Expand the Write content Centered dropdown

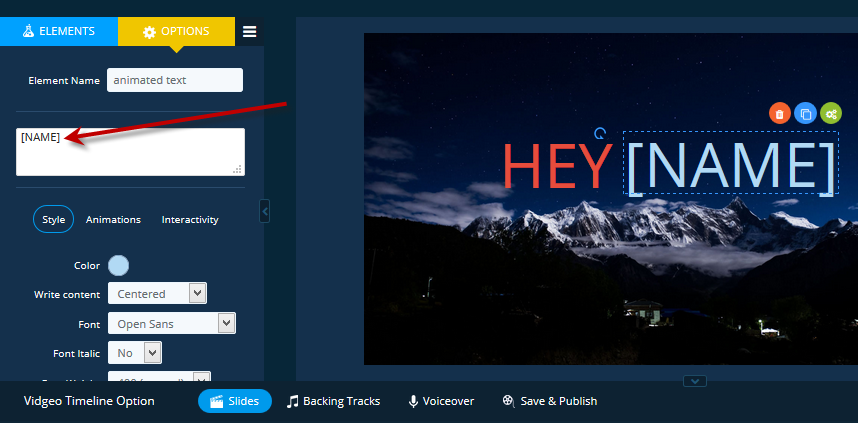click(x=157, y=293)
